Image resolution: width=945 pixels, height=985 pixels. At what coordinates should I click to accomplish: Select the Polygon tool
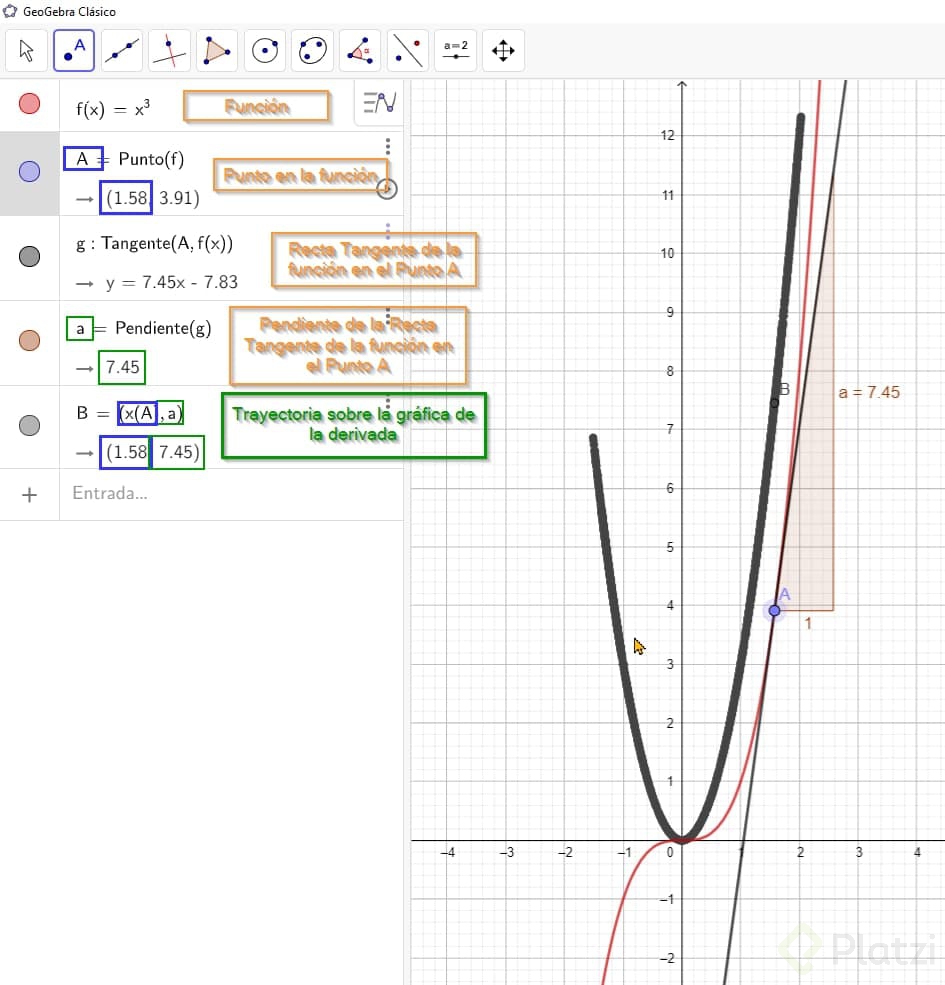[x=217, y=50]
